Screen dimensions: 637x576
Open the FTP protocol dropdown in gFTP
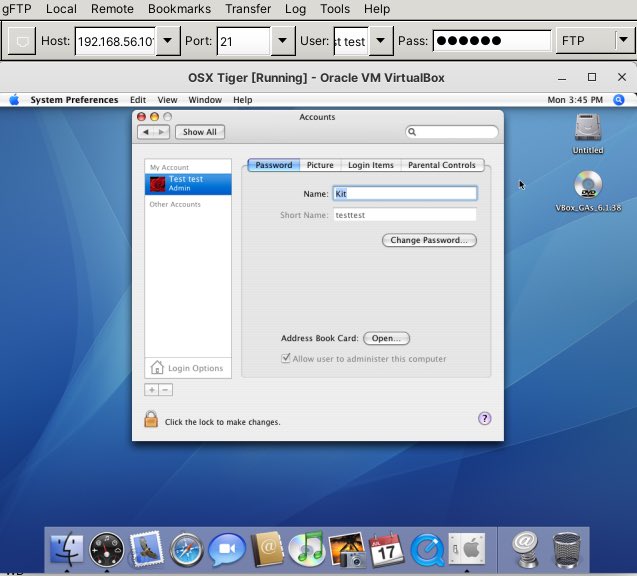point(596,41)
